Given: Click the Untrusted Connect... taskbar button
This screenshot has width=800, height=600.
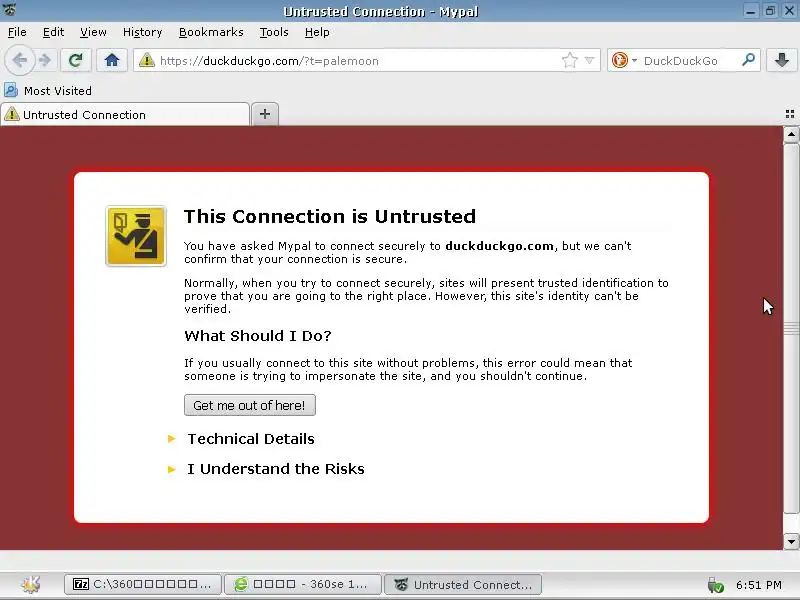Looking at the screenshot, I should 463,584.
